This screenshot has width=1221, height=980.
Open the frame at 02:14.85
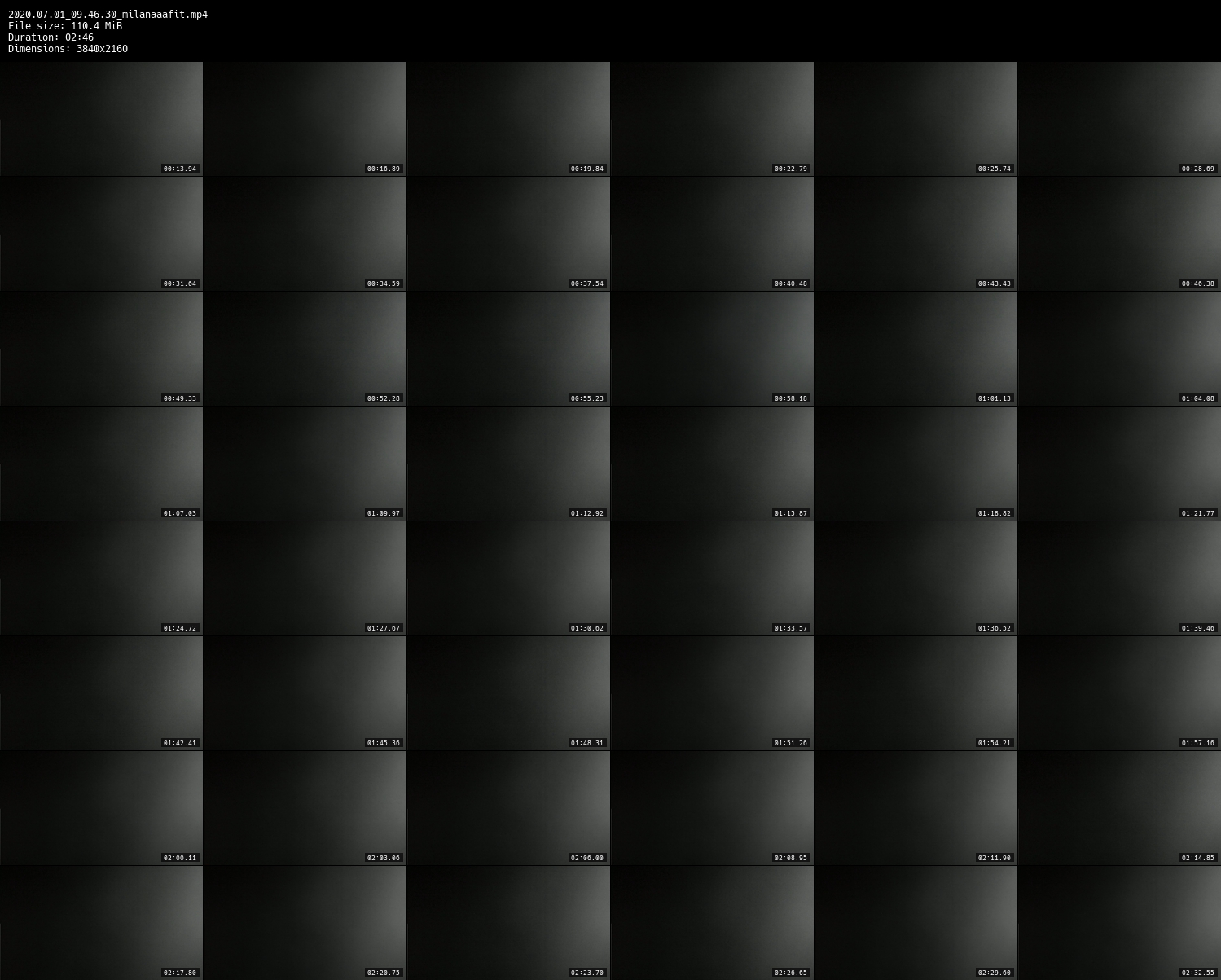[x=1119, y=808]
